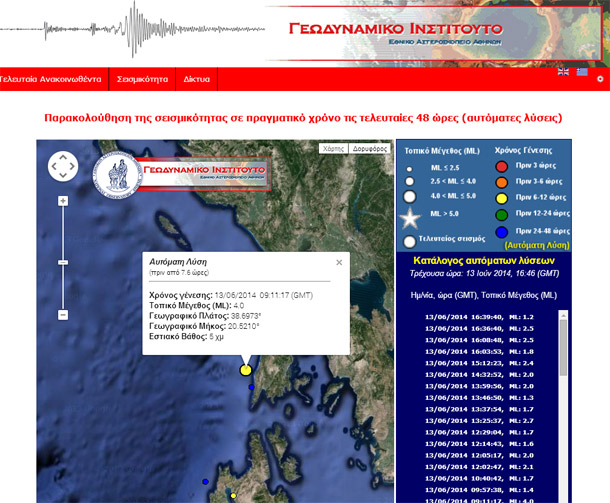Open the Δίκτυα menu
This screenshot has width=610, height=503.
196,79
